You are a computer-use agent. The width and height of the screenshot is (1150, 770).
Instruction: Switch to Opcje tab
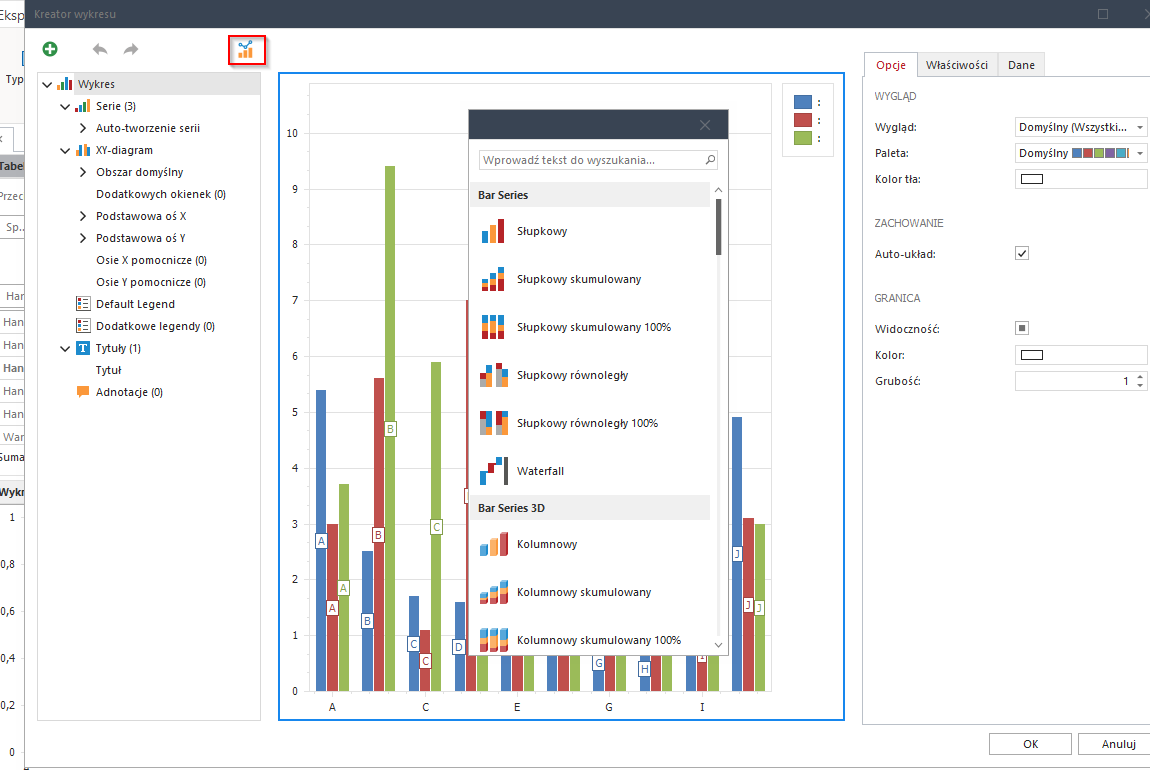click(890, 65)
